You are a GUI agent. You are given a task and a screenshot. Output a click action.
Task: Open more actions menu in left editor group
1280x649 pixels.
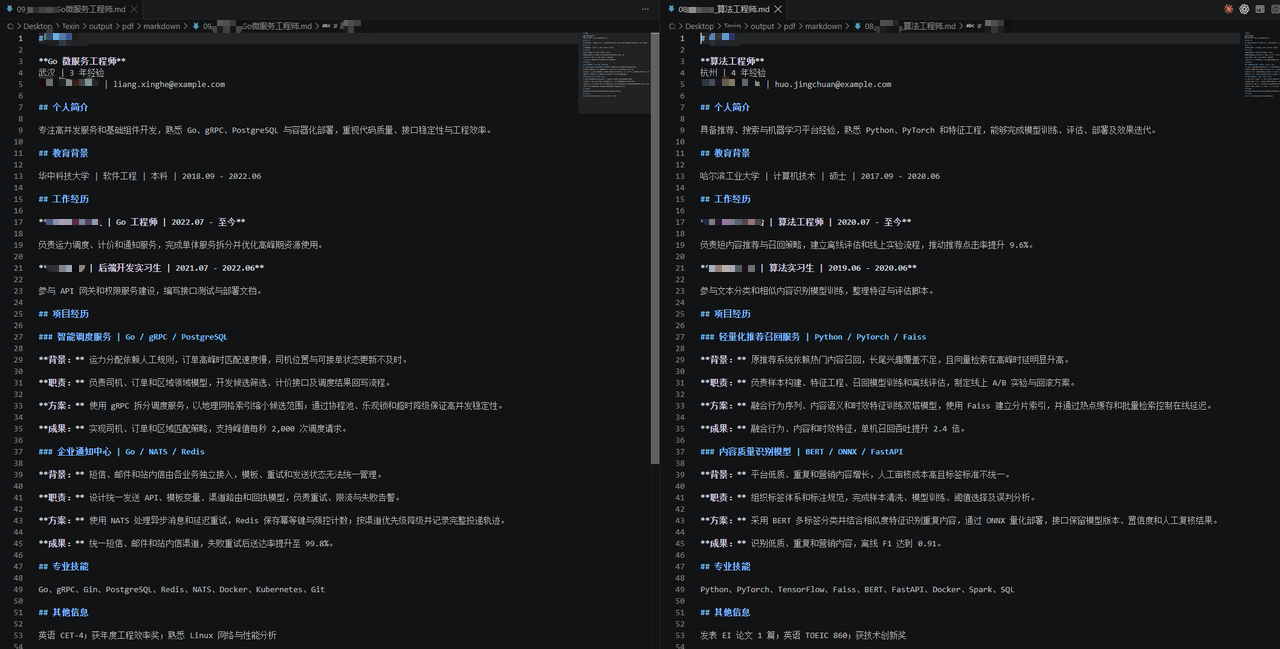647,8
